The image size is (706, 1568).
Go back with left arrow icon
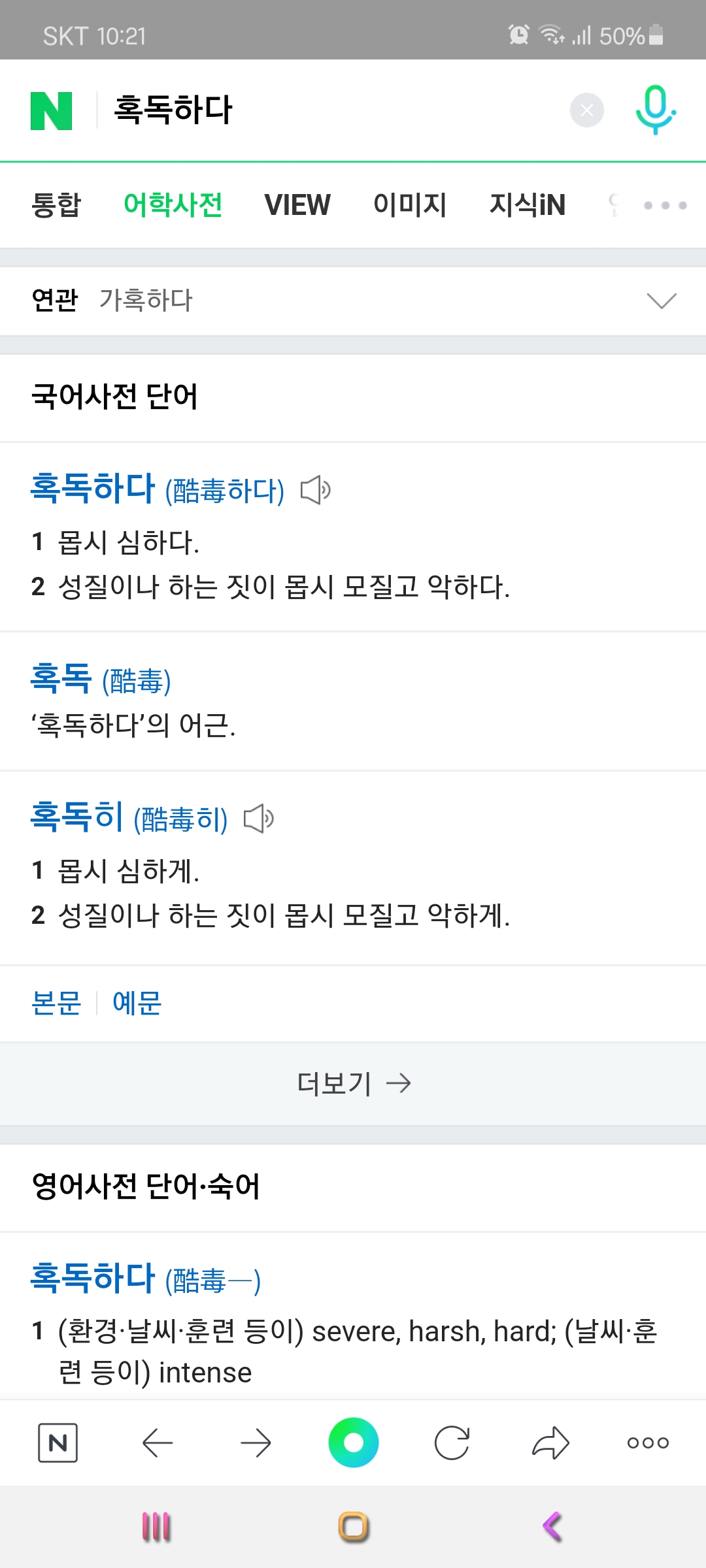click(x=157, y=1443)
